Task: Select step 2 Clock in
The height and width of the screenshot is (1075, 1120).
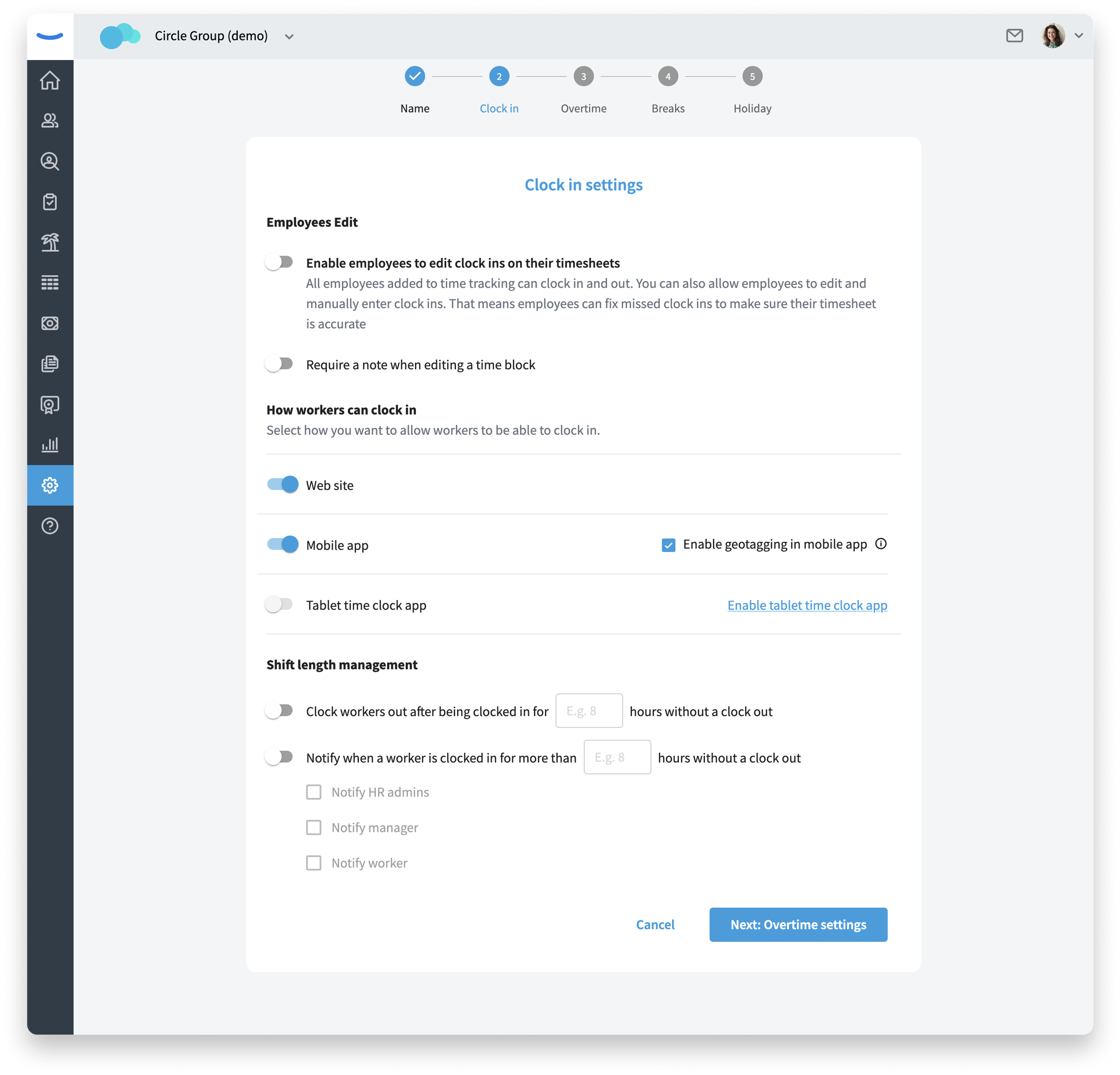Action: [x=499, y=77]
